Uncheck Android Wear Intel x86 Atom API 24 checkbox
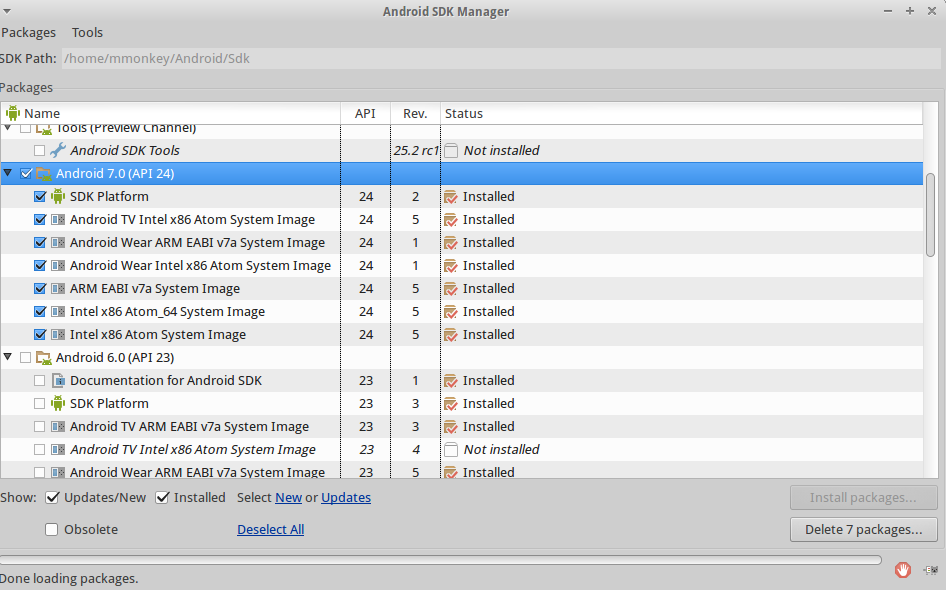The image size is (946, 590). pyautogui.click(x=39, y=265)
